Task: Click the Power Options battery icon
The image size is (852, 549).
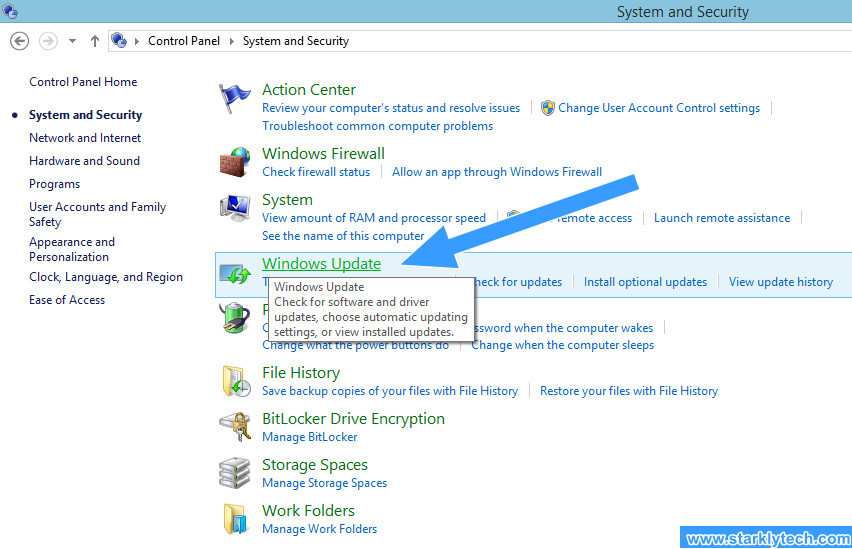Action: (235, 317)
